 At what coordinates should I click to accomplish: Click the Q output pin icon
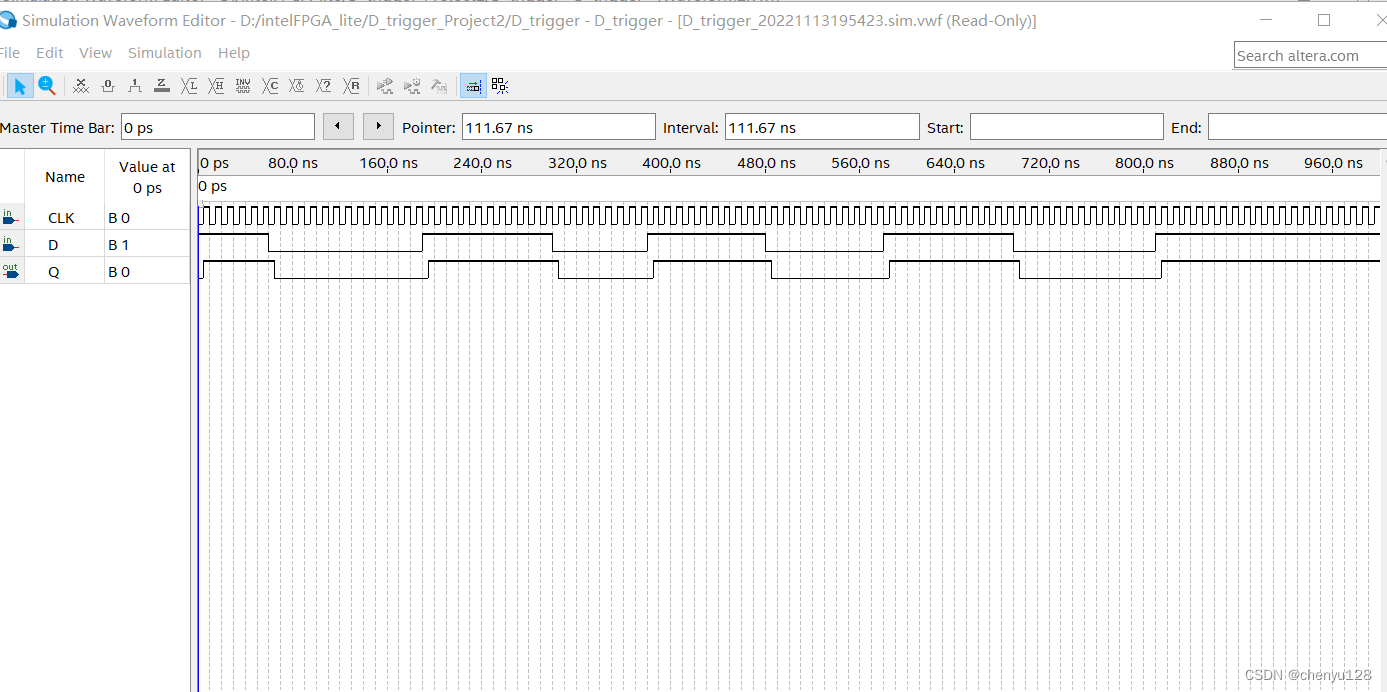coord(10,270)
